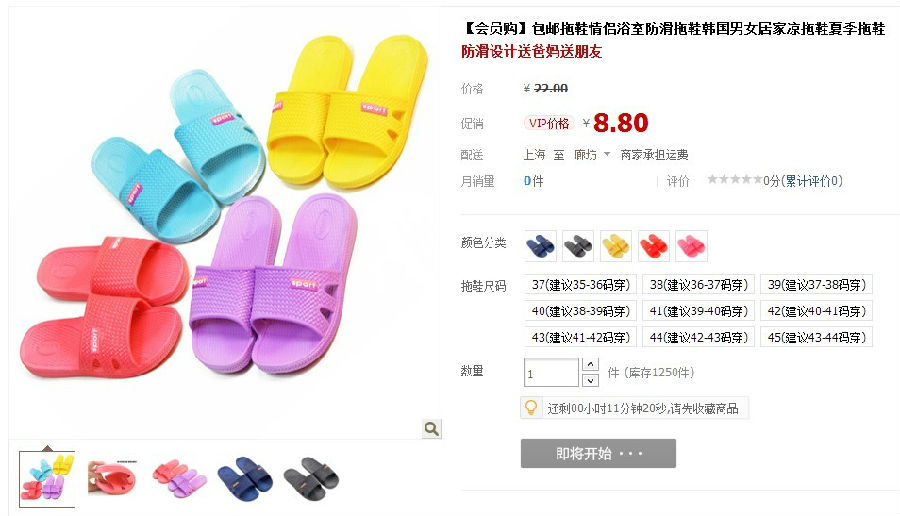900x516 pixels.
Task: Select size 37 (建议35-36码穿)
Action: pos(580,285)
